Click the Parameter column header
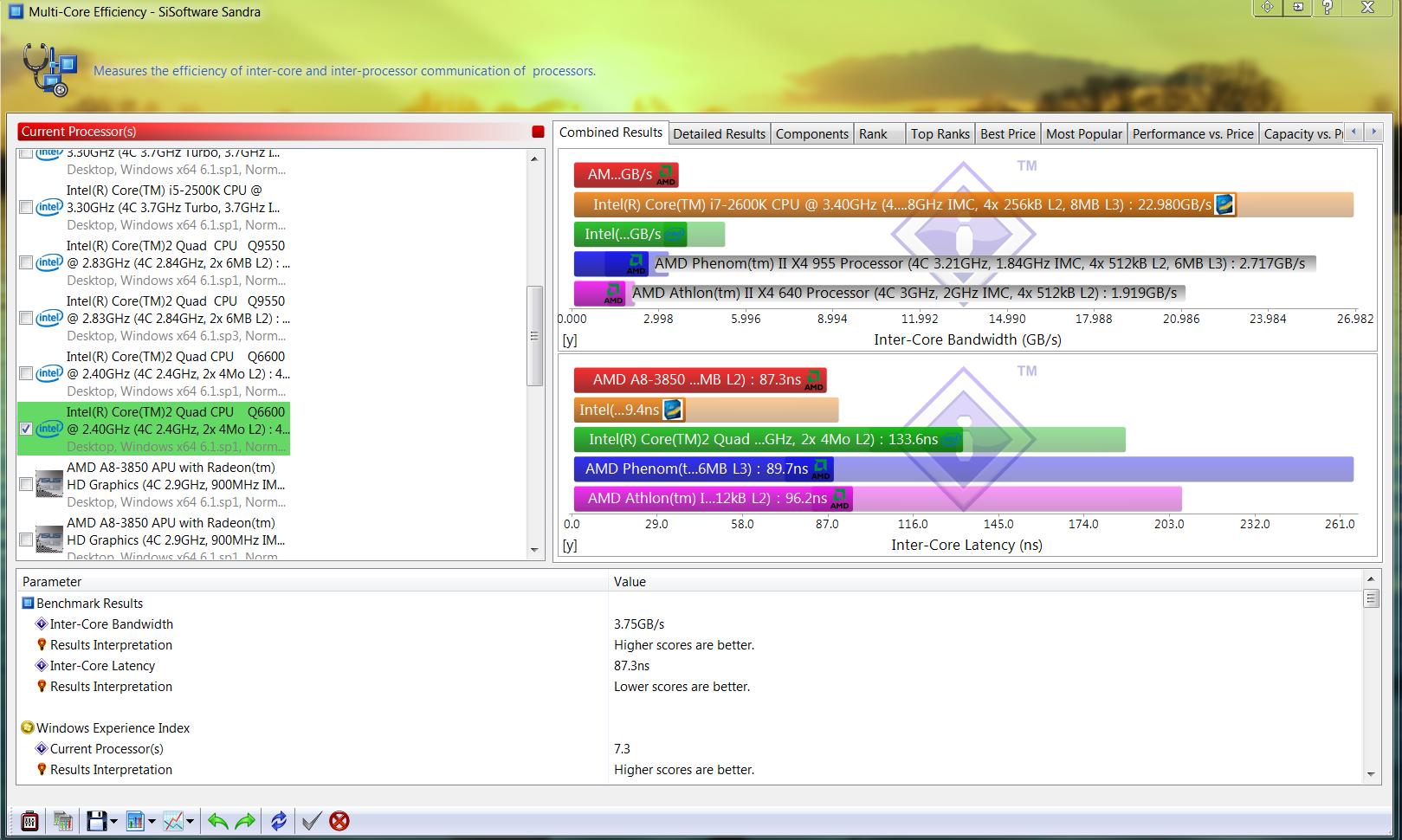This screenshot has width=1402, height=840. pos(313,582)
